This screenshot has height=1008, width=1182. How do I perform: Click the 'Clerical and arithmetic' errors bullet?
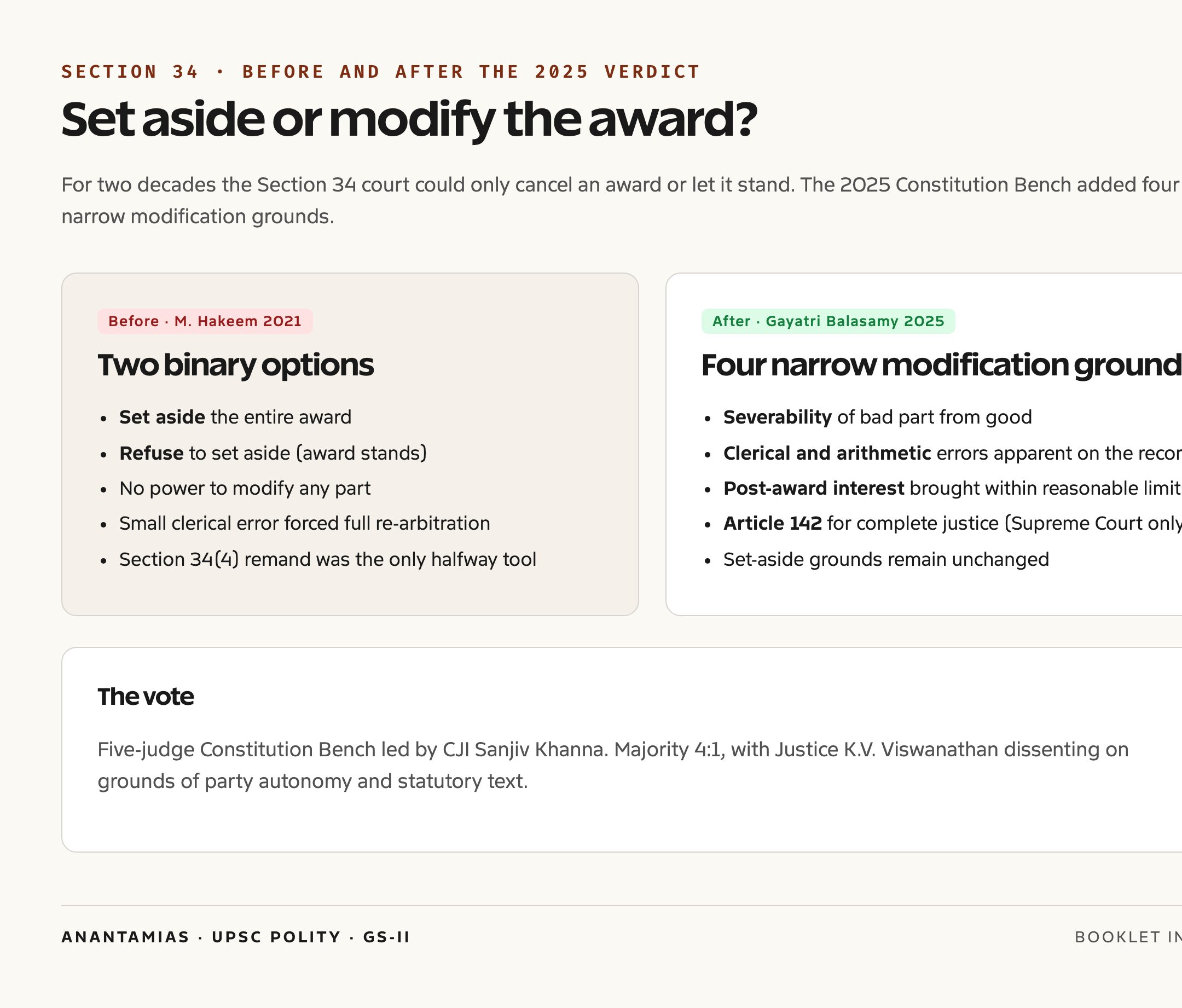coord(952,453)
